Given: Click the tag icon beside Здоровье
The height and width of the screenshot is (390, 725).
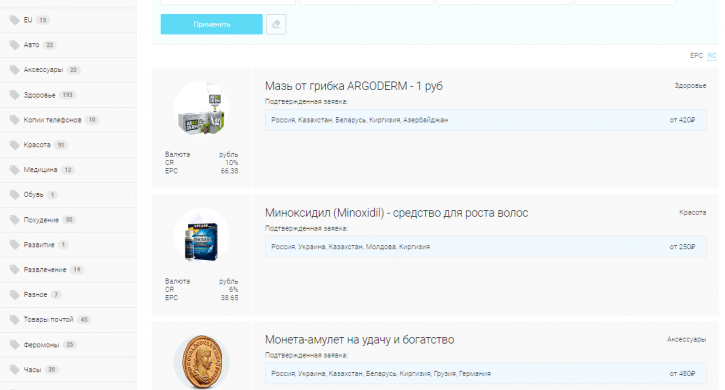Looking at the screenshot, I should pyautogui.click(x=14, y=95).
